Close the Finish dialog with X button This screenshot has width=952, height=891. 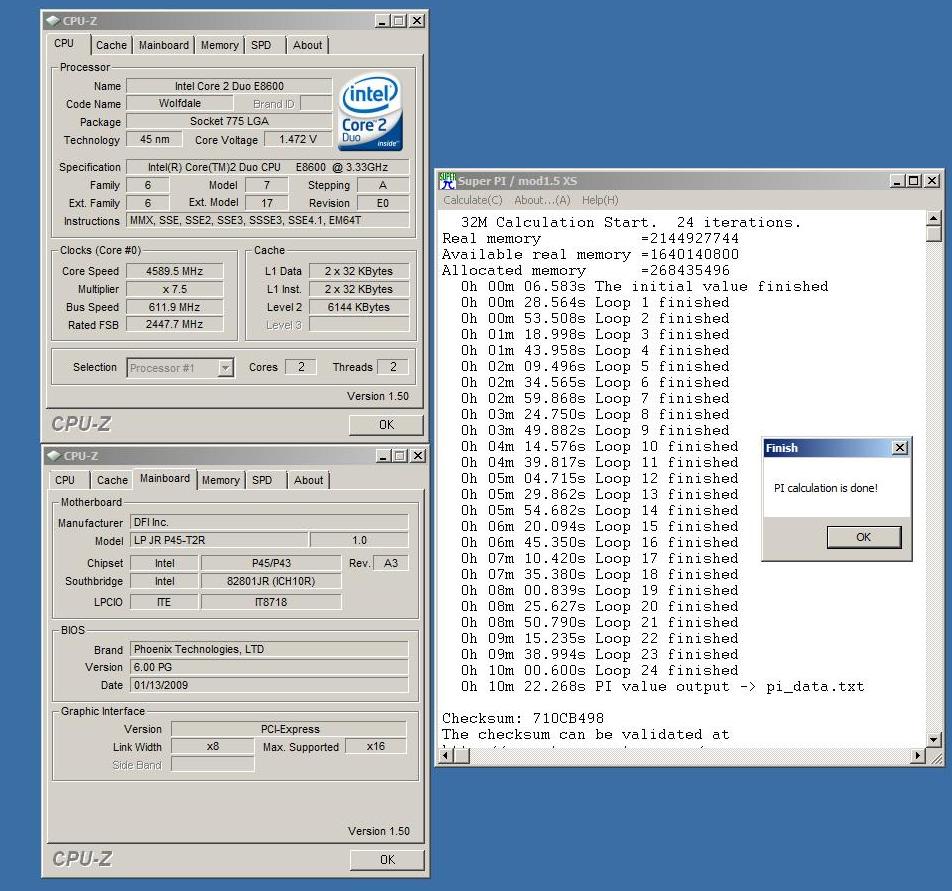(x=900, y=448)
